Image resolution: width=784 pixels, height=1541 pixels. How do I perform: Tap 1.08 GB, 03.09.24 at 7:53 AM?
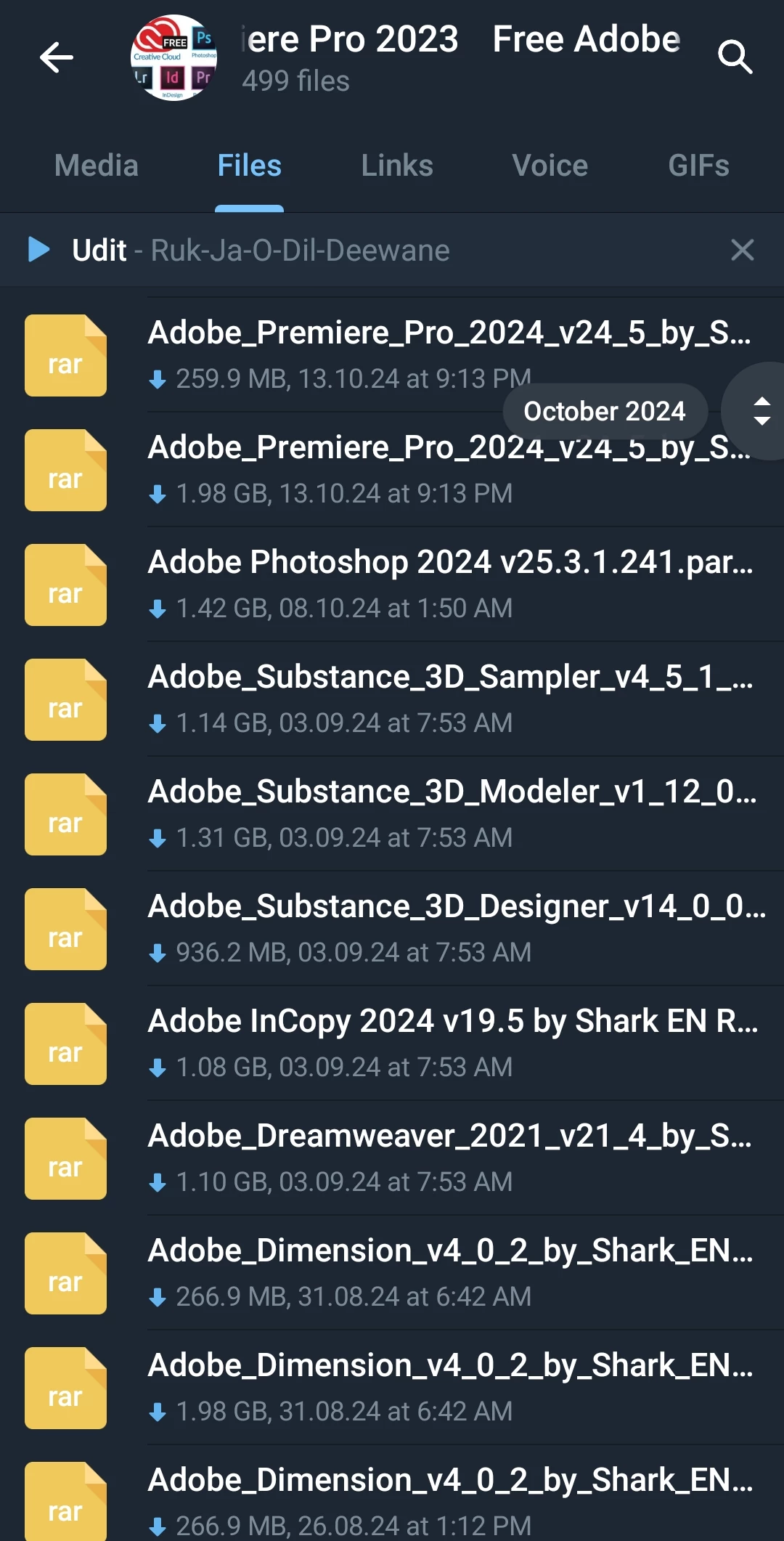345,1068
